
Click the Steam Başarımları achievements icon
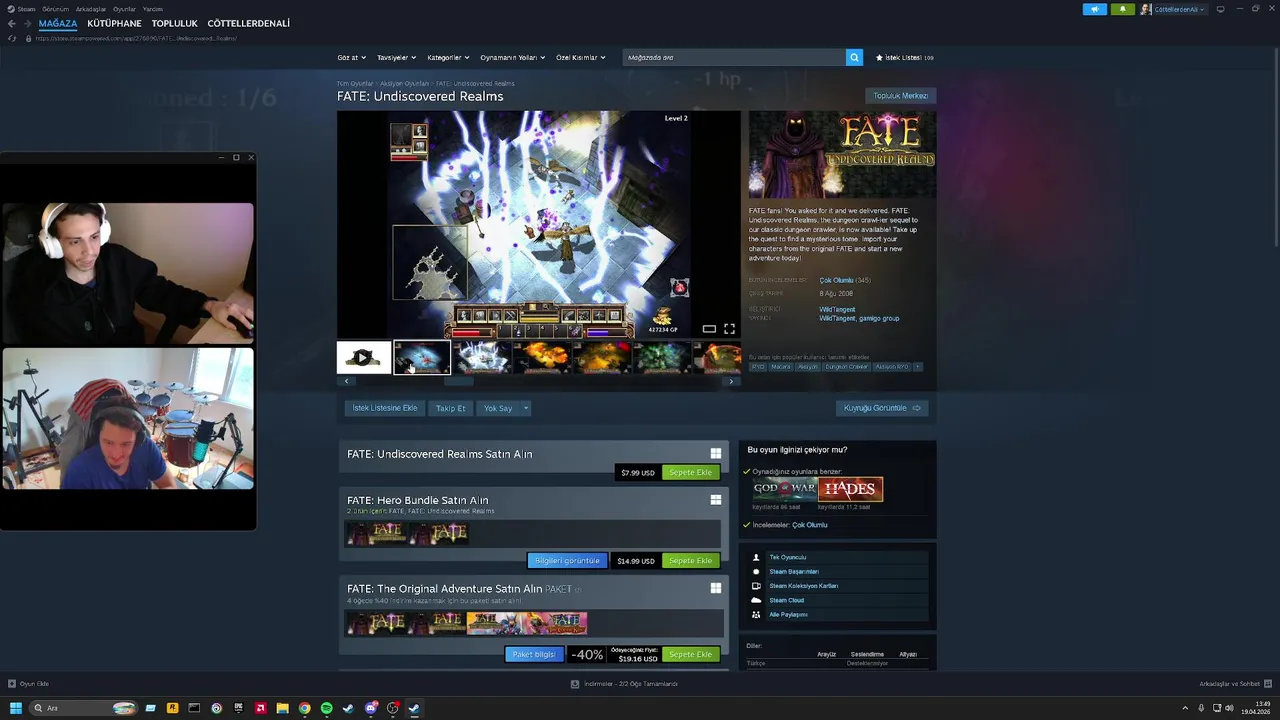pyautogui.click(x=756, y=572)
